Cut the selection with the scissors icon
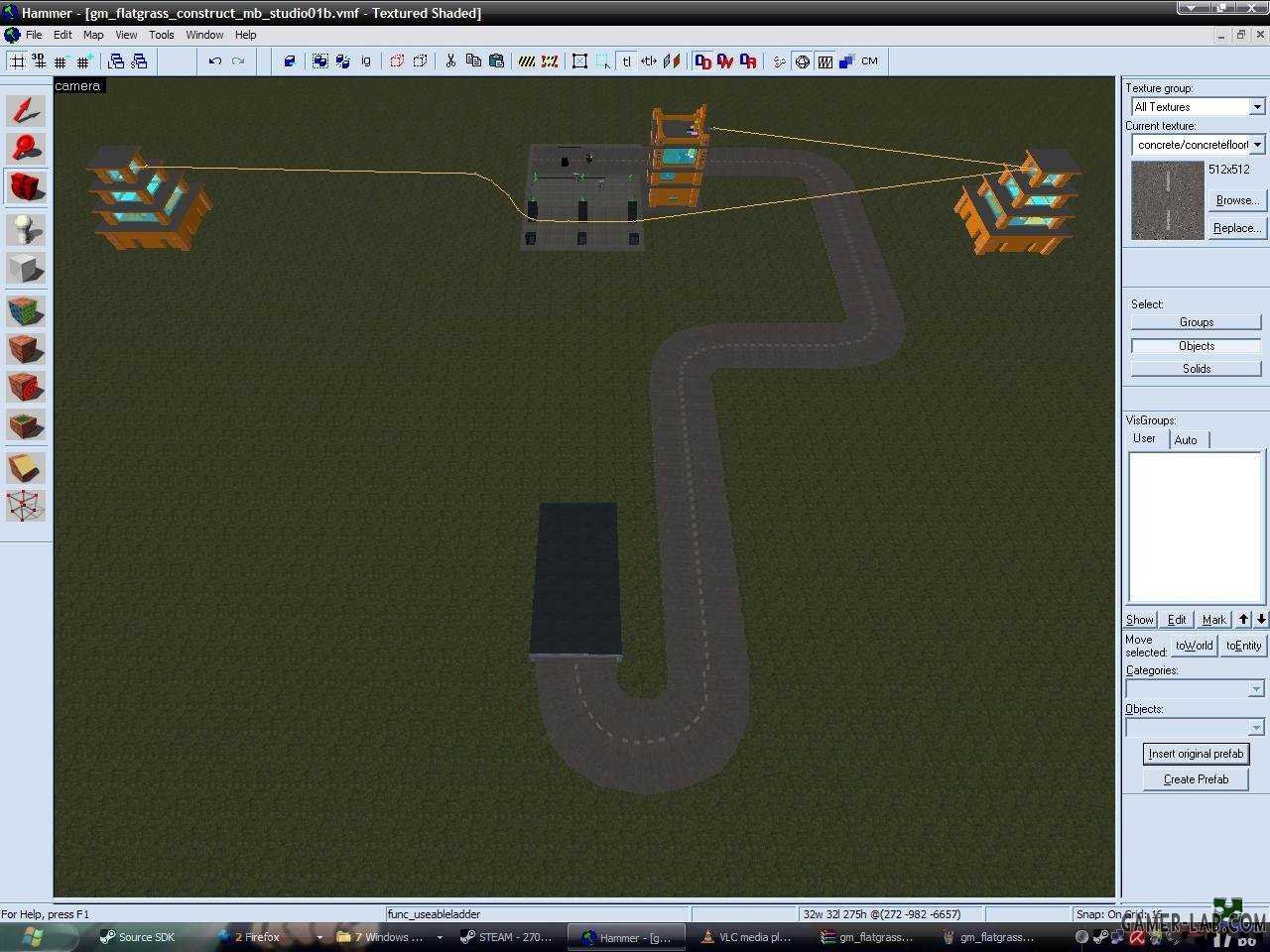 click(x=450, y=61)
